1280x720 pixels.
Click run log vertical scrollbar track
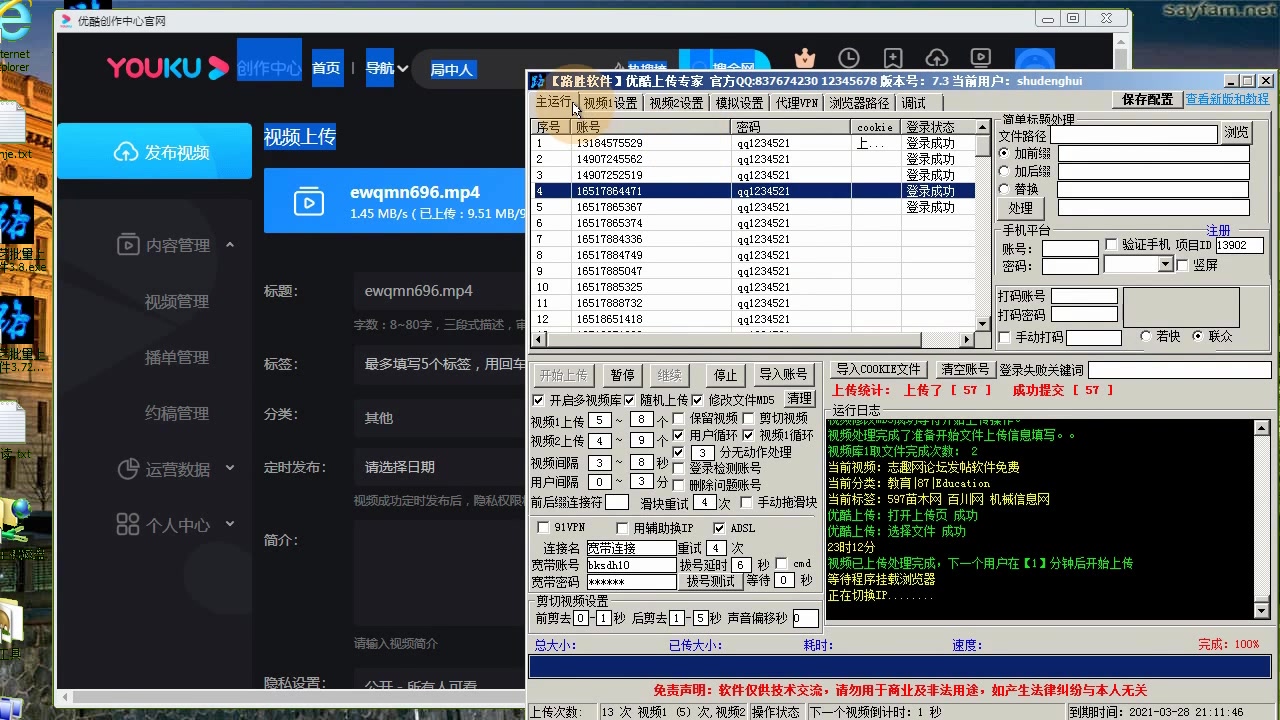pos(1260,520)
